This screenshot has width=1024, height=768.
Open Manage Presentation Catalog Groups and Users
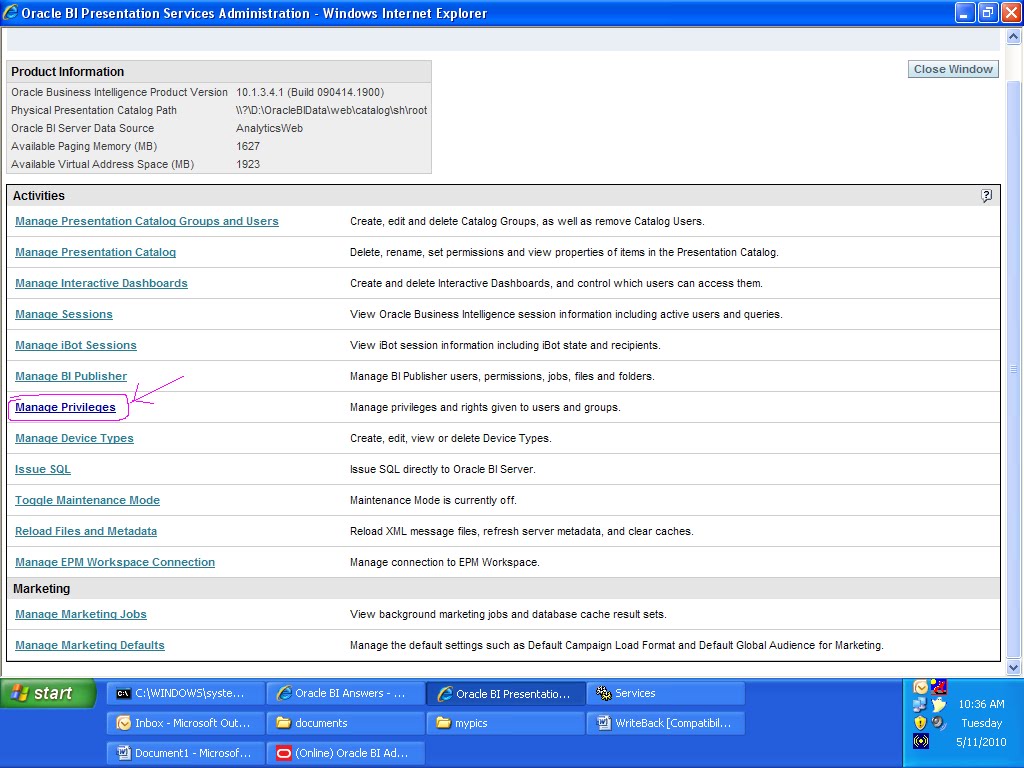[x=147, y=221]
